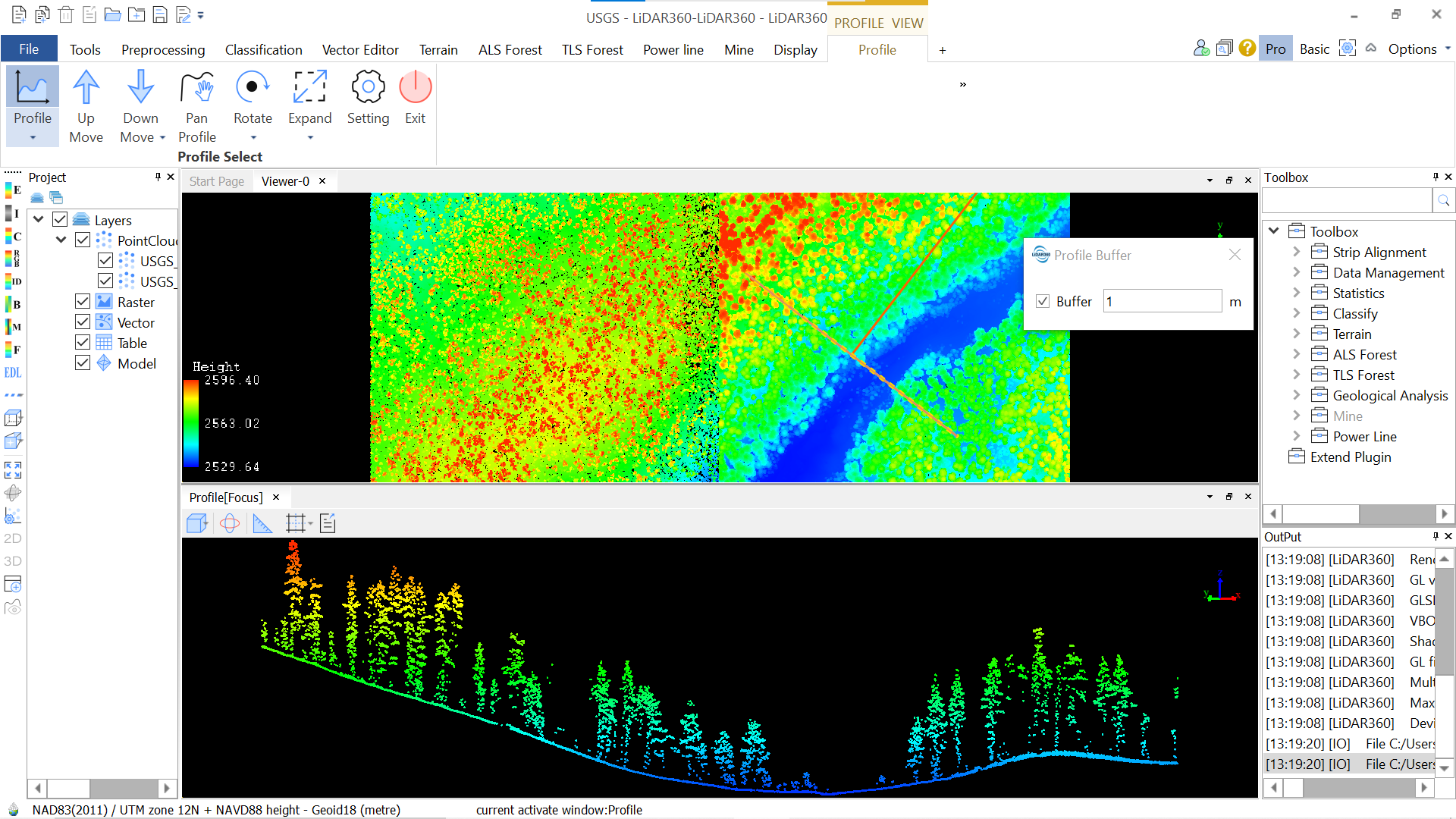This screenshot has width=1456, height=819.
Task: Edit the buffer value input field
Action: pyautogui.click(x=1163, y=301)
